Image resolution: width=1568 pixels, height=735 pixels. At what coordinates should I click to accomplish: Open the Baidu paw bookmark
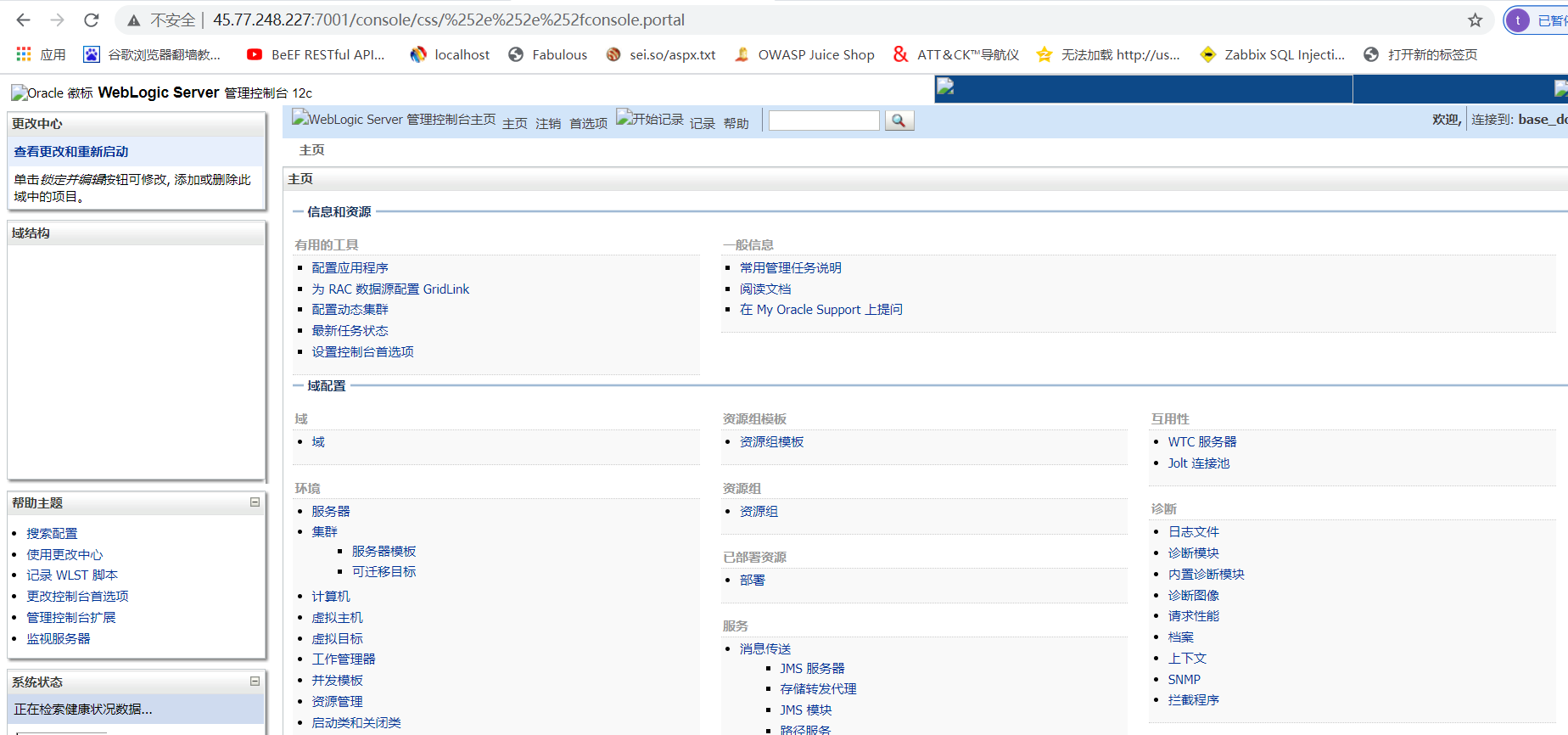pyautogui.click(x=152, y=54)
